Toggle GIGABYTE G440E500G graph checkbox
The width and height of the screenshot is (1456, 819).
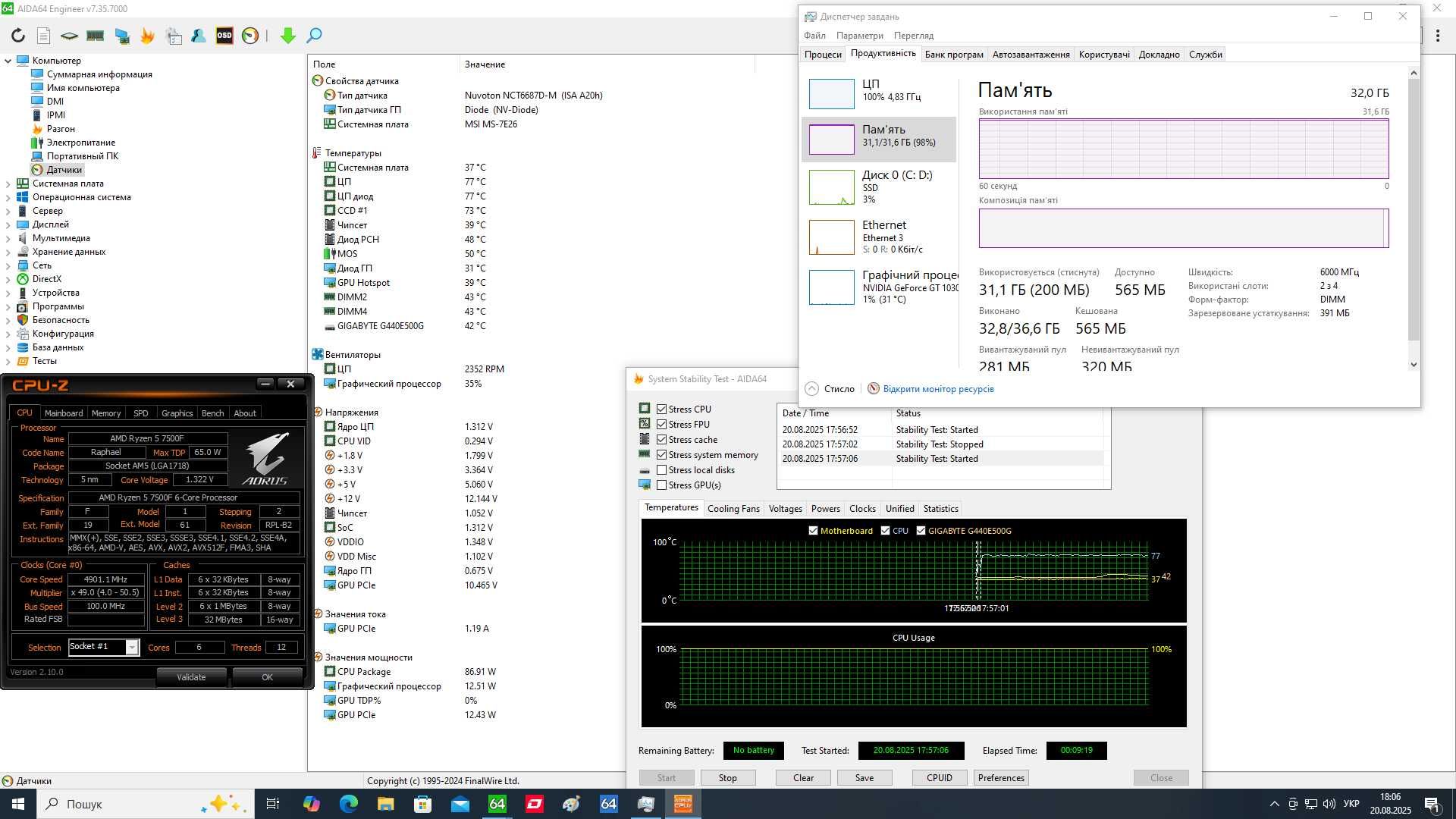click(921, 531)
